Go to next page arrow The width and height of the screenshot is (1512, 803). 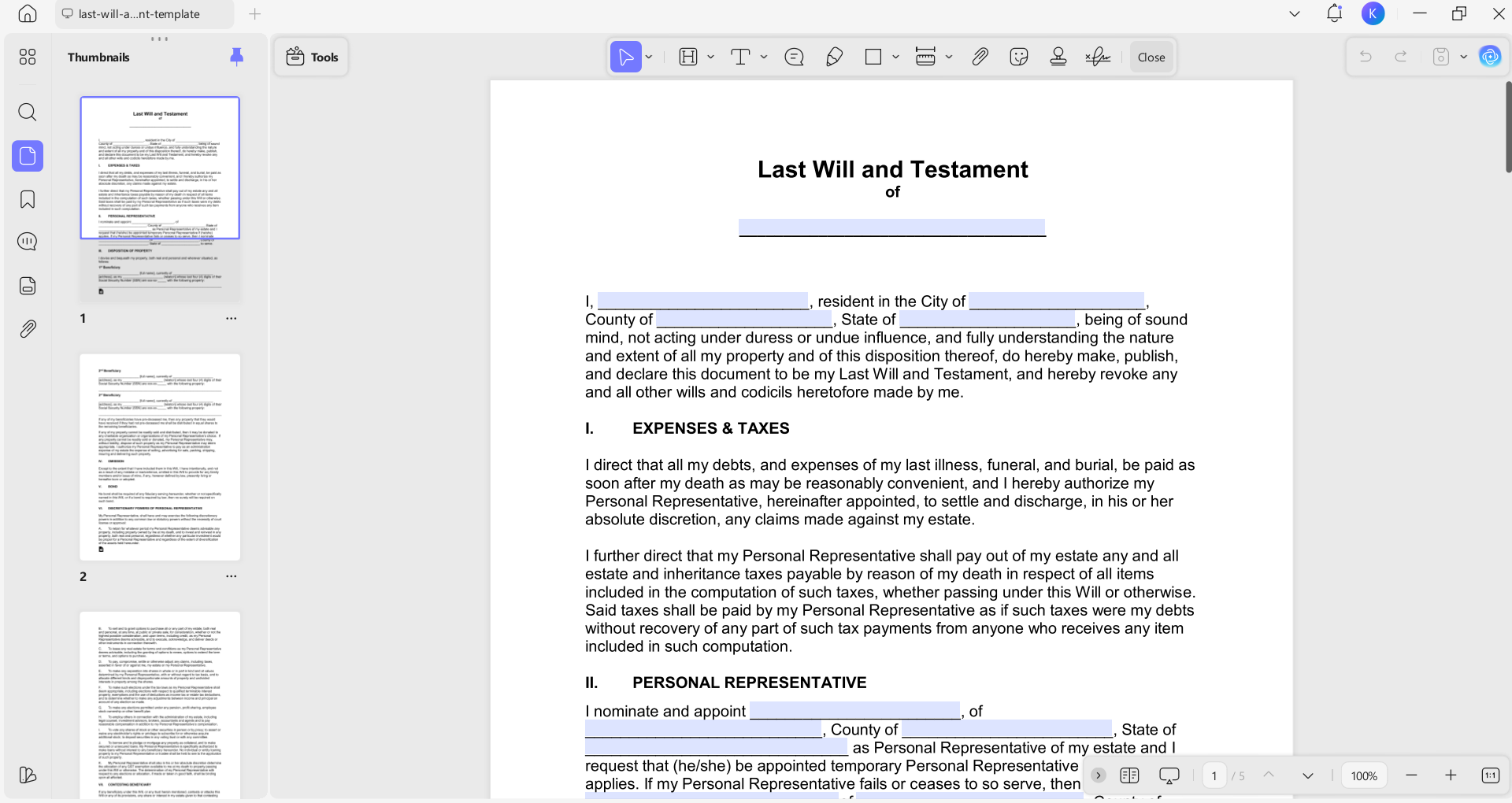(x=1308, y=775)
